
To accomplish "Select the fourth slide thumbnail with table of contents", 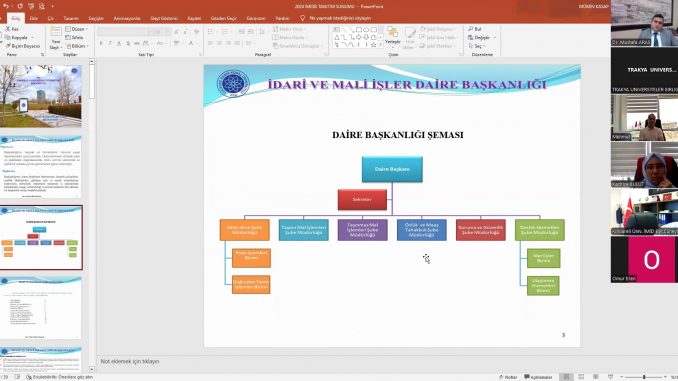I will [41, 308].
